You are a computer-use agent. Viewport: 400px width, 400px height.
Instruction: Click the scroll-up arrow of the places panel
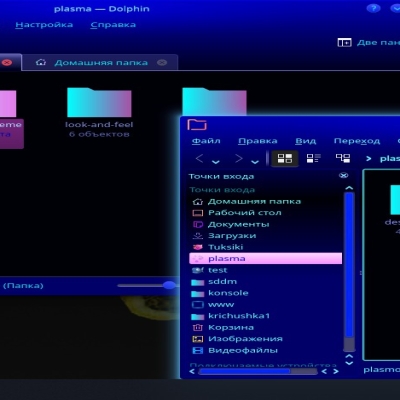click(349, 188)
